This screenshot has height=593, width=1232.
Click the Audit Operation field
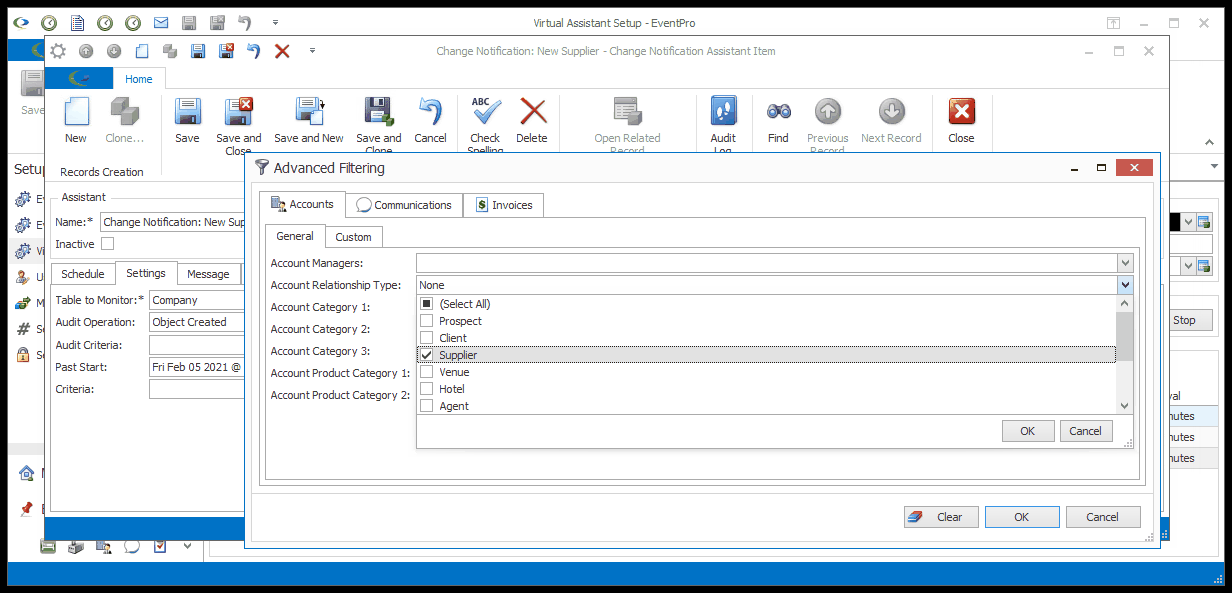197,322
